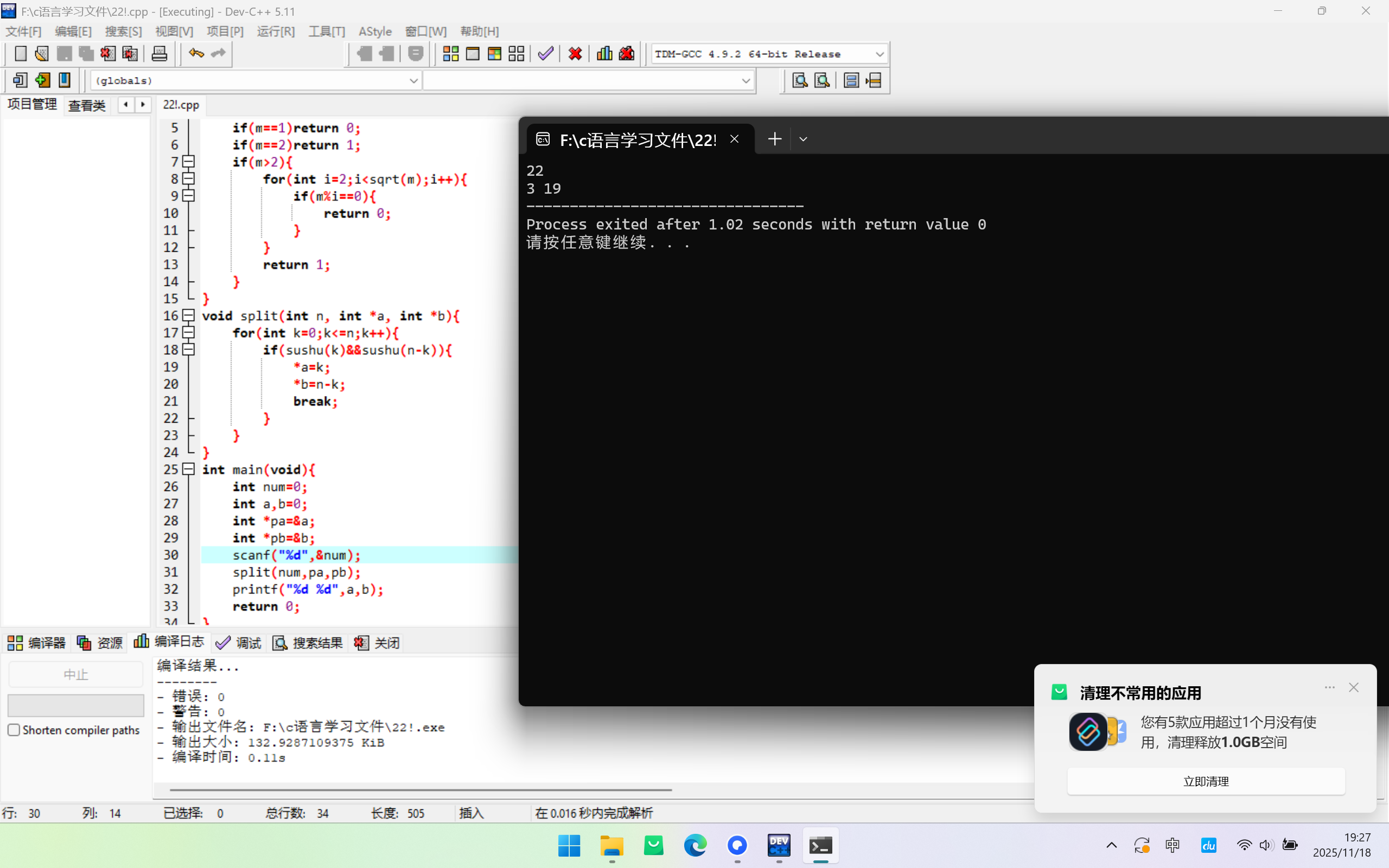This screenshot has width=1389, height=868.
Task: Expand the (globals) scope dropdown
Action: (413, 80)
